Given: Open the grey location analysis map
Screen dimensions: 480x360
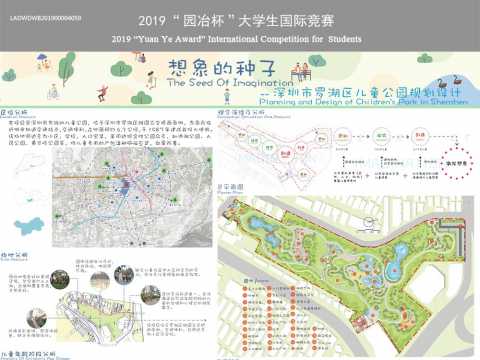Looking at the screenshot, I should point(132,197).
